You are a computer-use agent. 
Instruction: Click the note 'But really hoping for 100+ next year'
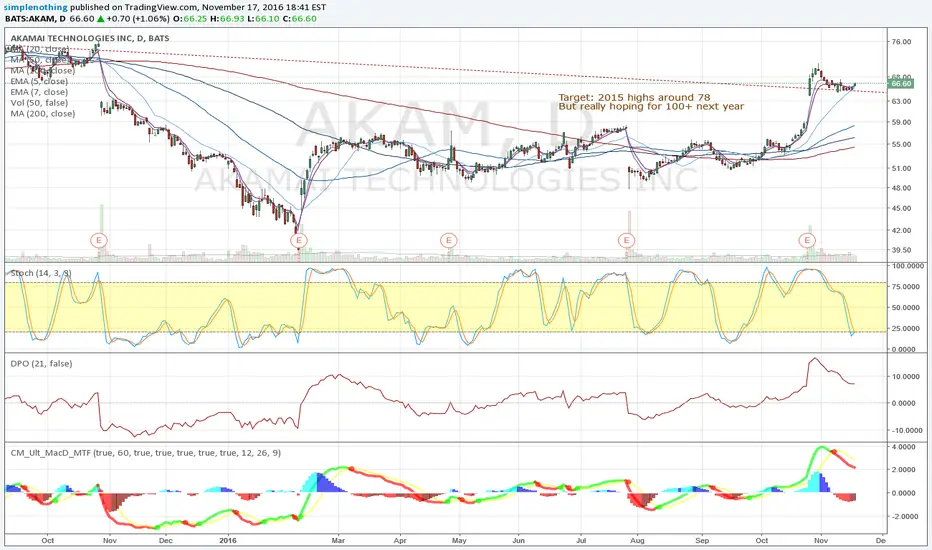point(651,107)
